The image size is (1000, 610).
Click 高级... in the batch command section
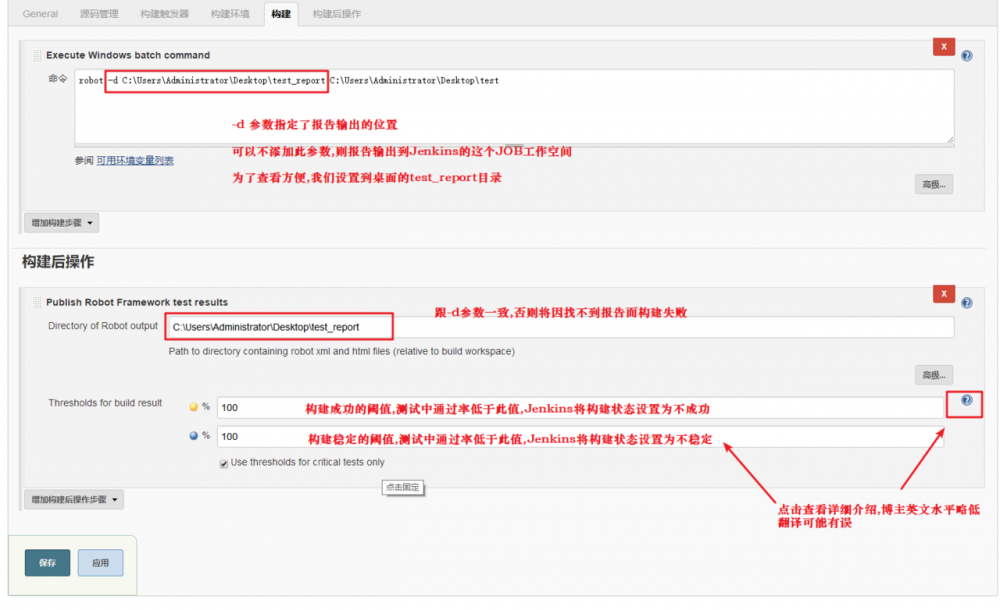tap(932, 183)
